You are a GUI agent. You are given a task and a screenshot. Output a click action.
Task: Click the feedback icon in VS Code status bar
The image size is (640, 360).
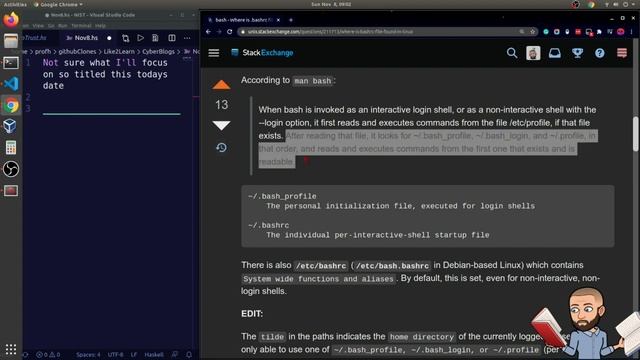175,355
